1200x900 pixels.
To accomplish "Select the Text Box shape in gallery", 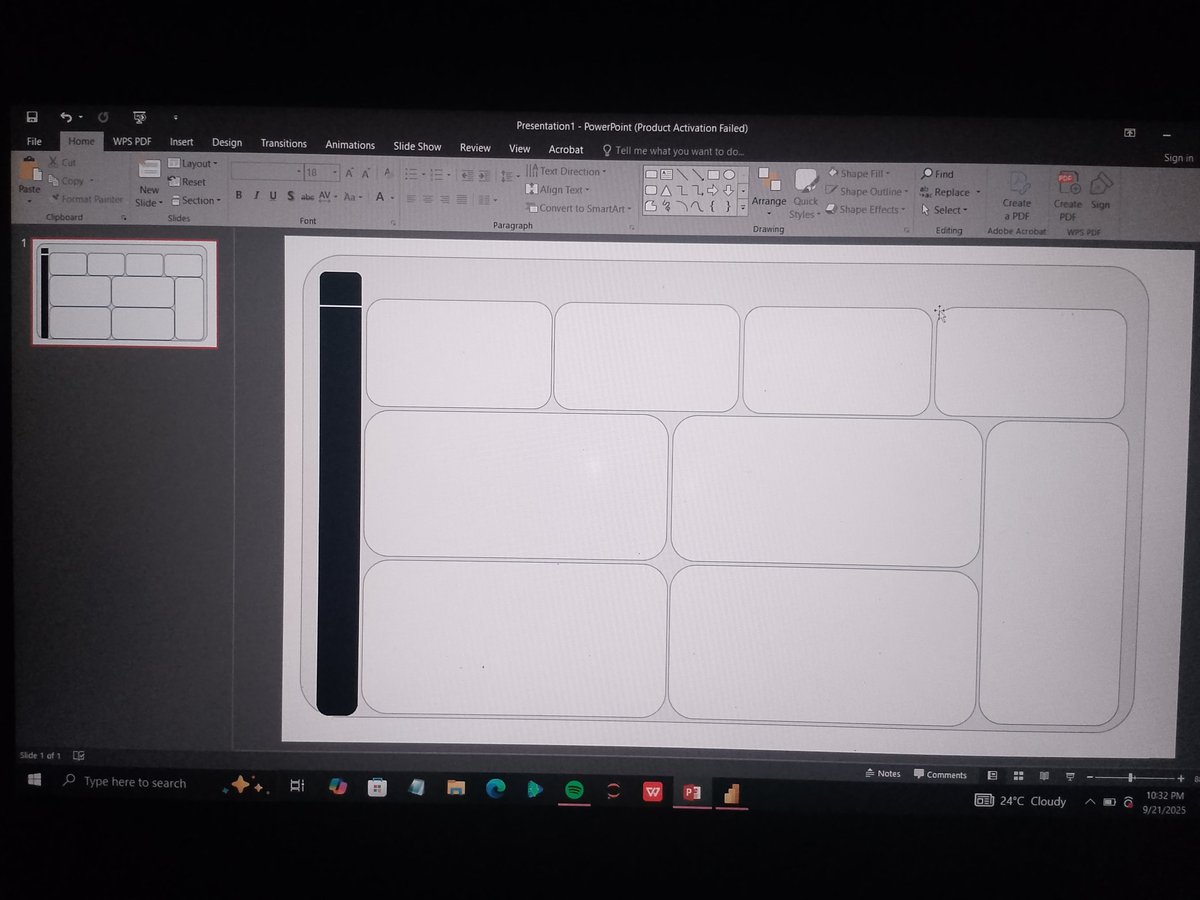I will [666, 175].
